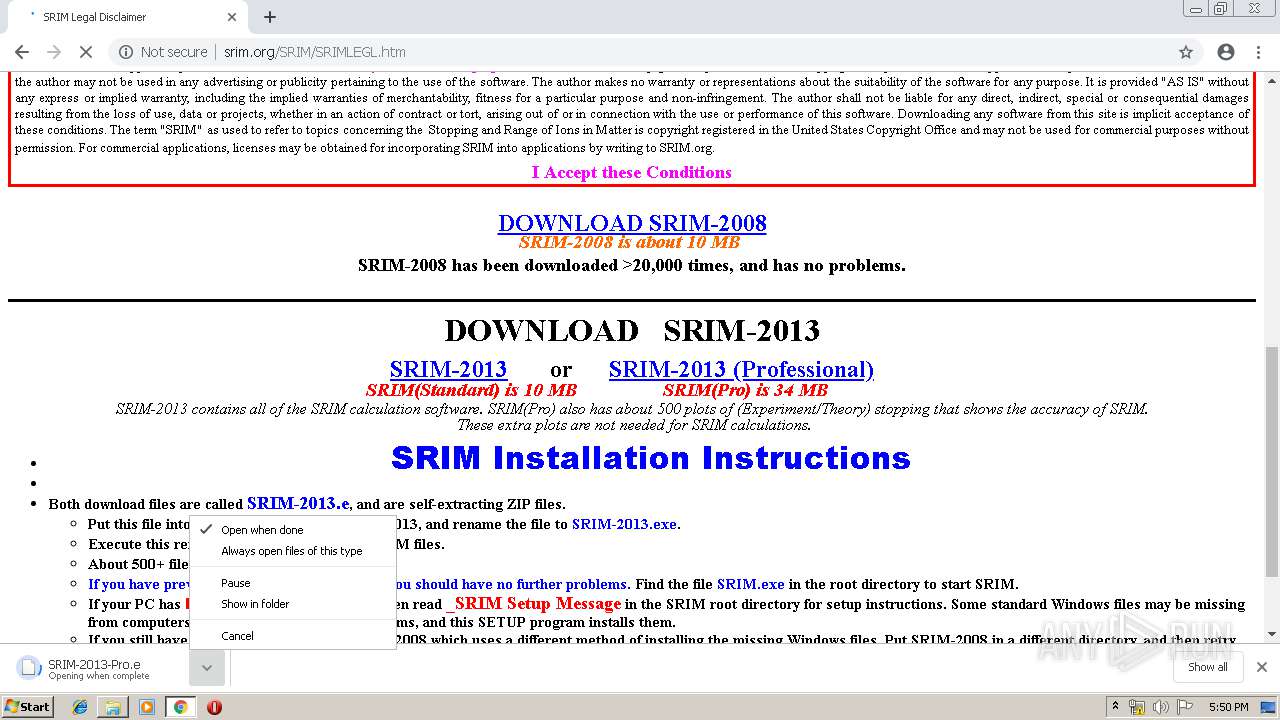Open the volume speaker tray icon

[1161, 707]
